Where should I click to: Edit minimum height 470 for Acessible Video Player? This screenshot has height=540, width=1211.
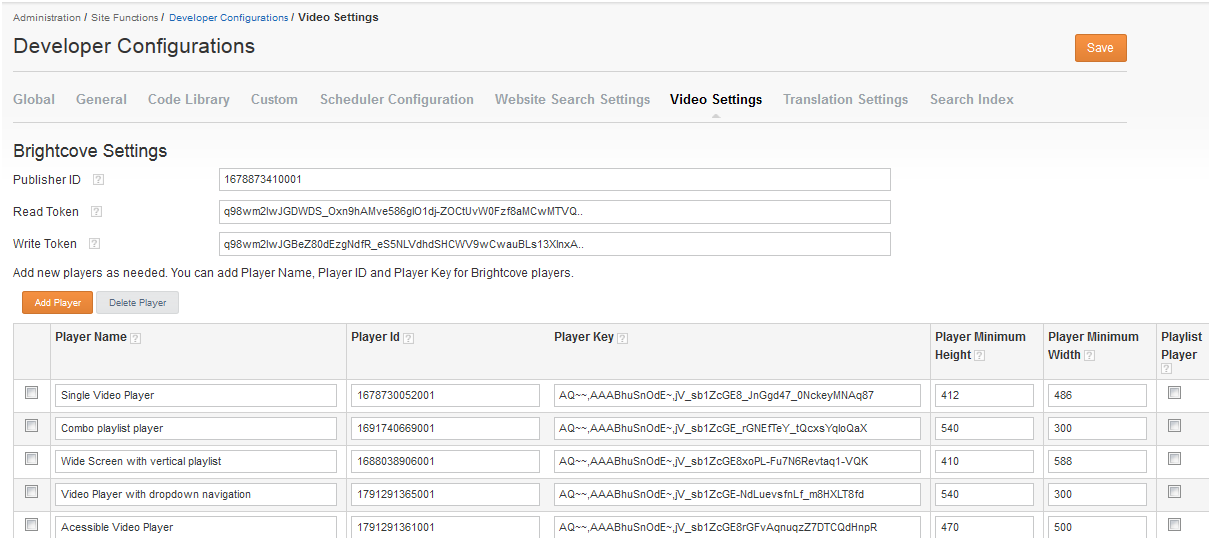[x=984, y=527]
